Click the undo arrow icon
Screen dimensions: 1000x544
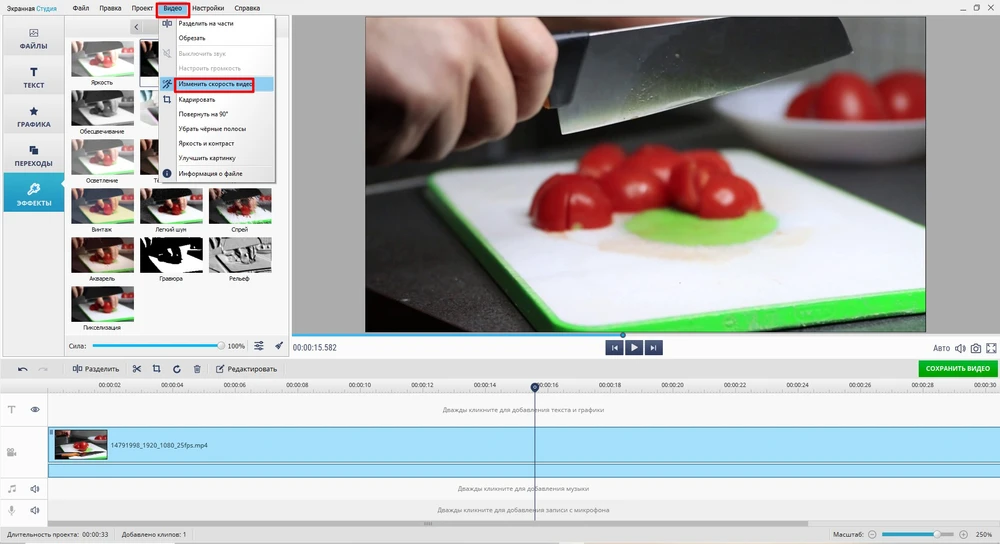coord(23,369)
